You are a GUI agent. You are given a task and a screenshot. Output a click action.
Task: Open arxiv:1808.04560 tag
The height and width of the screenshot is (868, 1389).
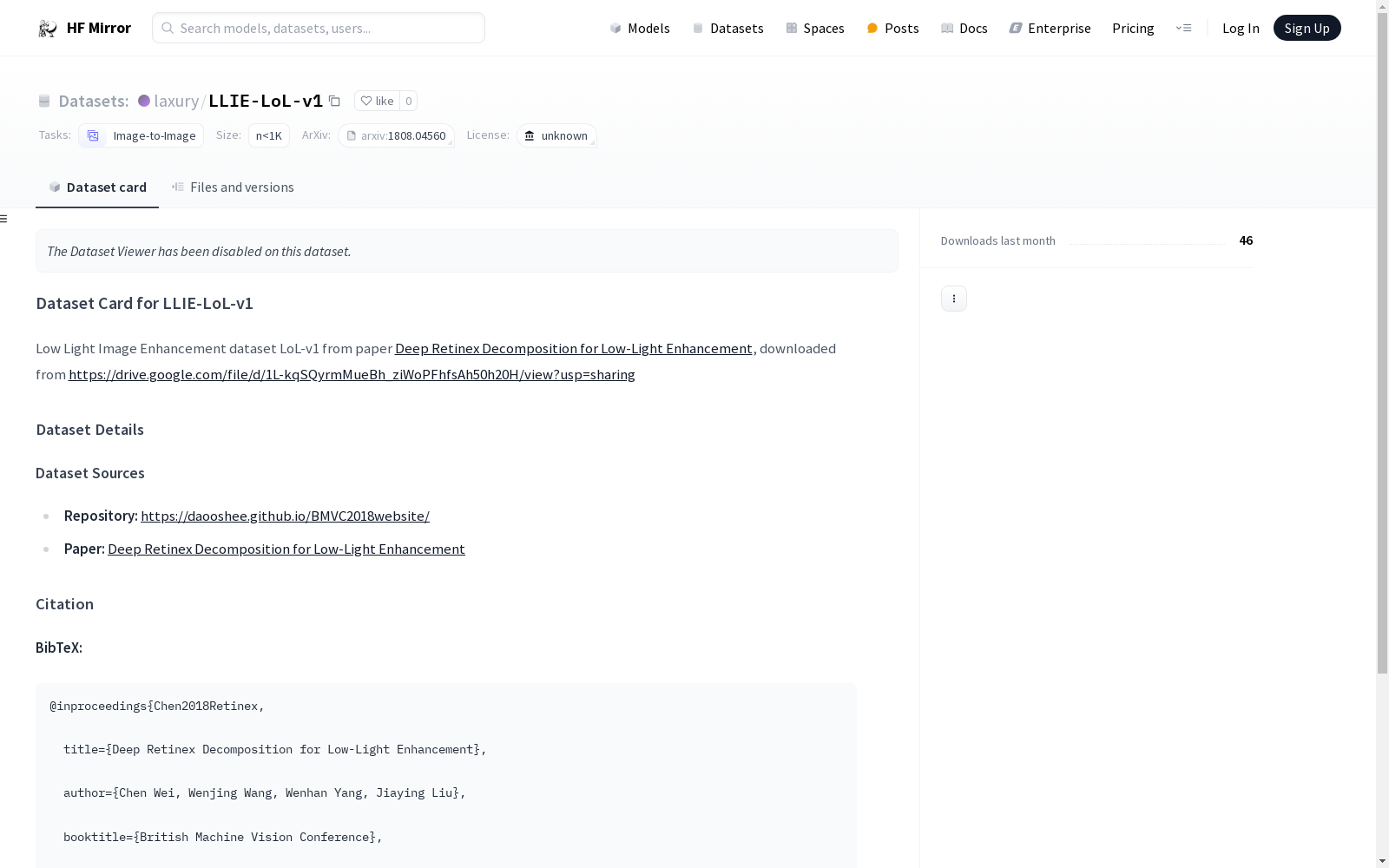(x=396, y=135)
